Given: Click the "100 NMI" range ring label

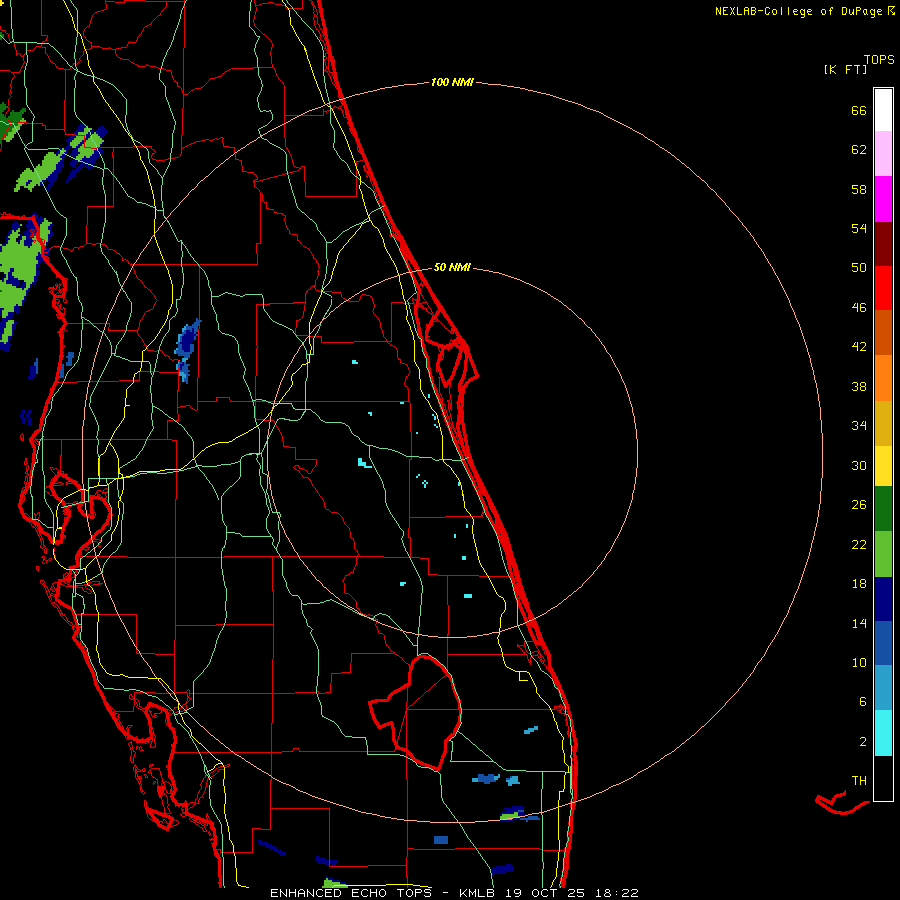Looking at the screenshot, I should (x=452, y=82).
